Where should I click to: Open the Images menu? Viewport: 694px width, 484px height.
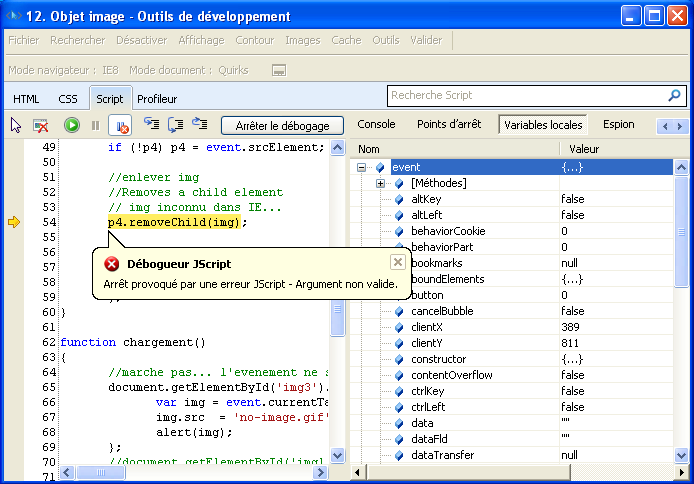click(303, 40)
